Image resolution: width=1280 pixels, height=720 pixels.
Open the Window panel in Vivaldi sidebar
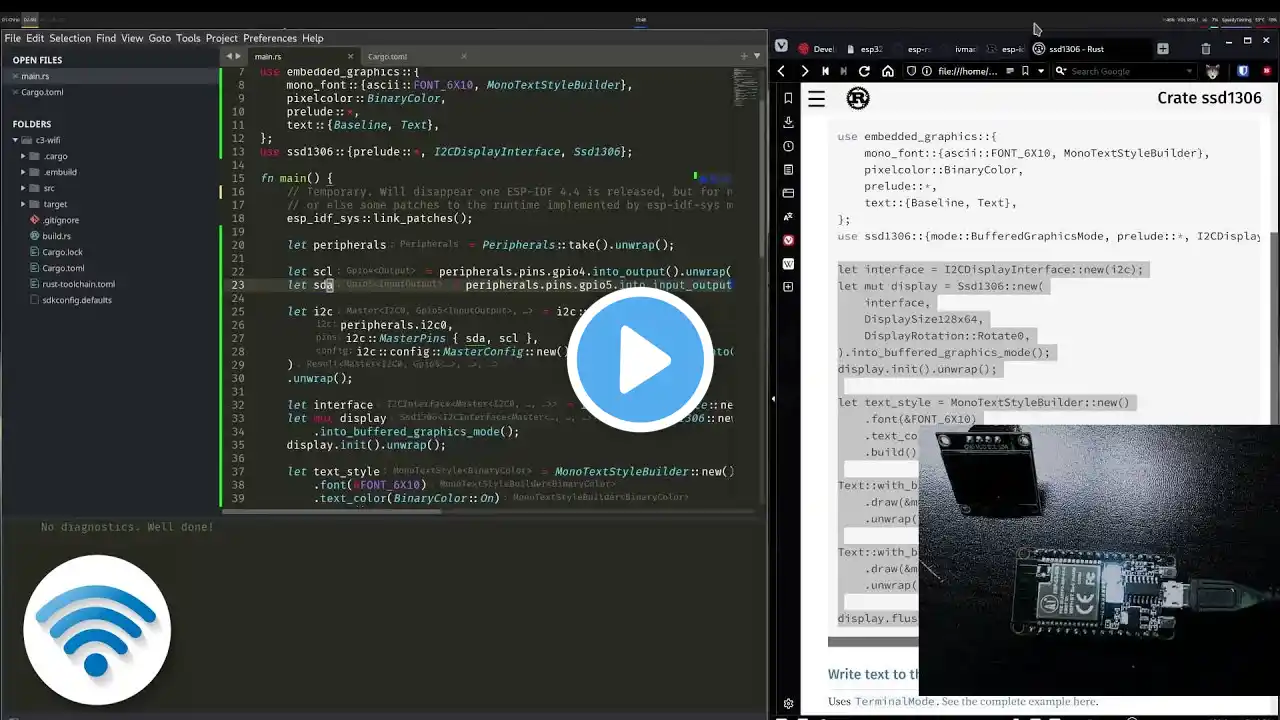pyautogui.click(x=788, y=193)
